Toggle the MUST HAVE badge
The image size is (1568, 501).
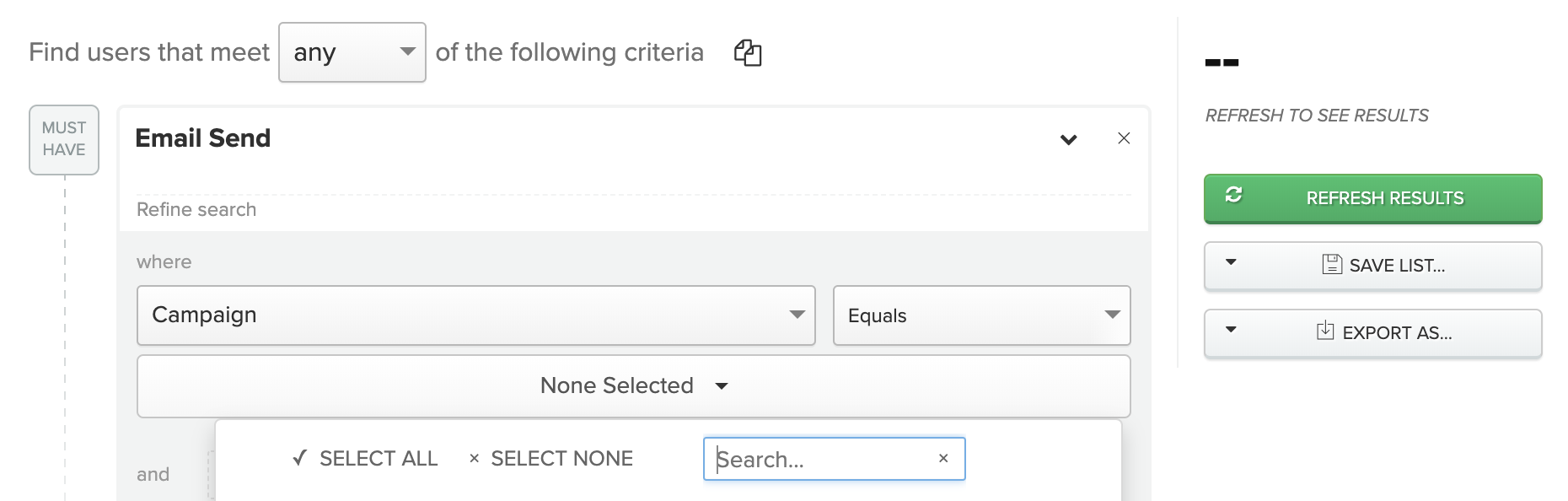coord(64,139)
